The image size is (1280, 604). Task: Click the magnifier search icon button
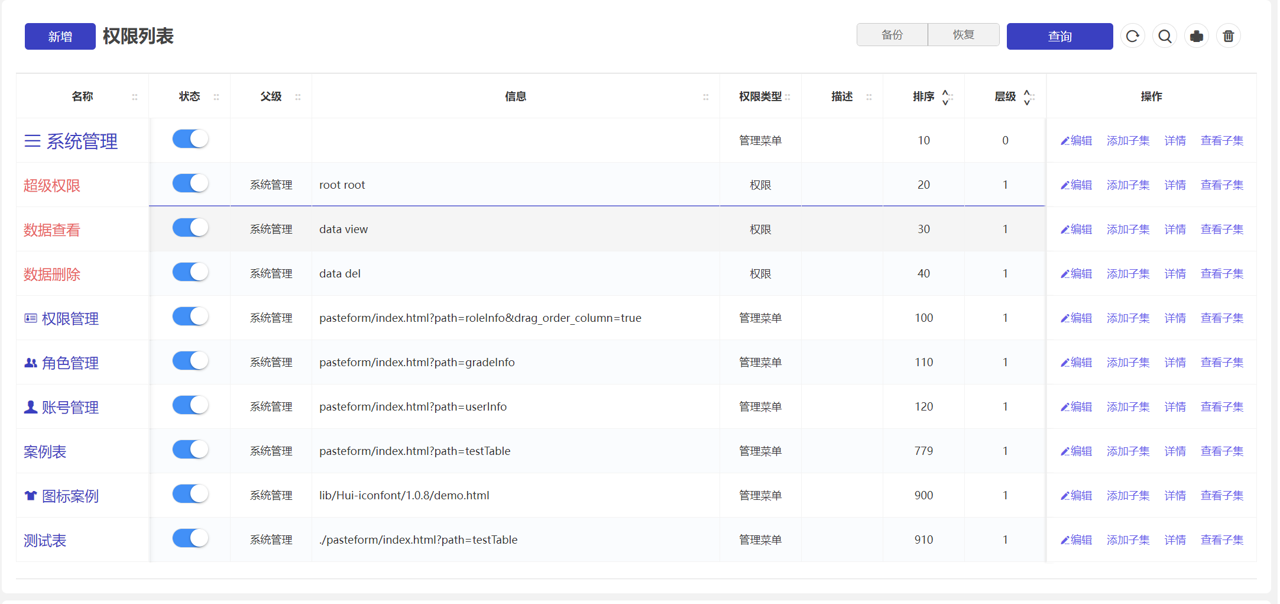tap(1165, 36)
